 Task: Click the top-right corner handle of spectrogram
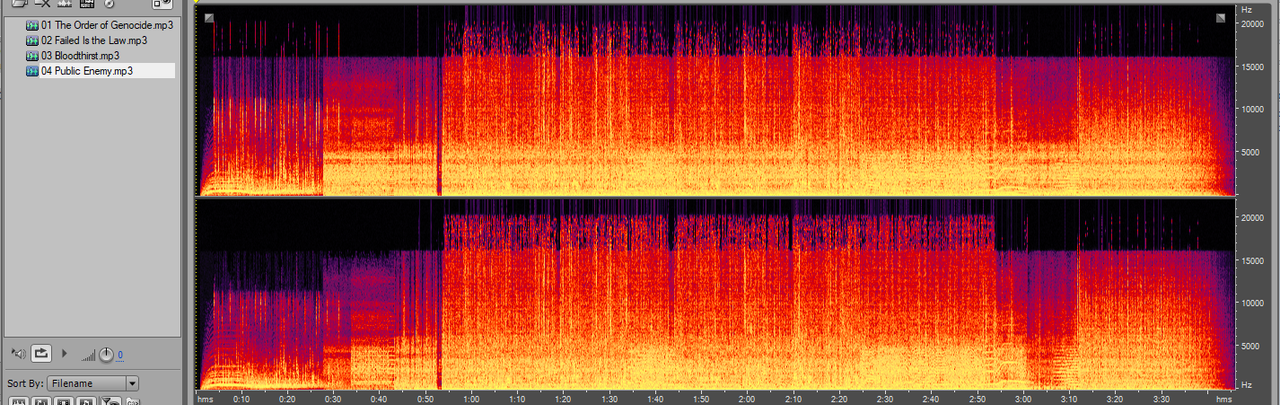(1221, 18)
